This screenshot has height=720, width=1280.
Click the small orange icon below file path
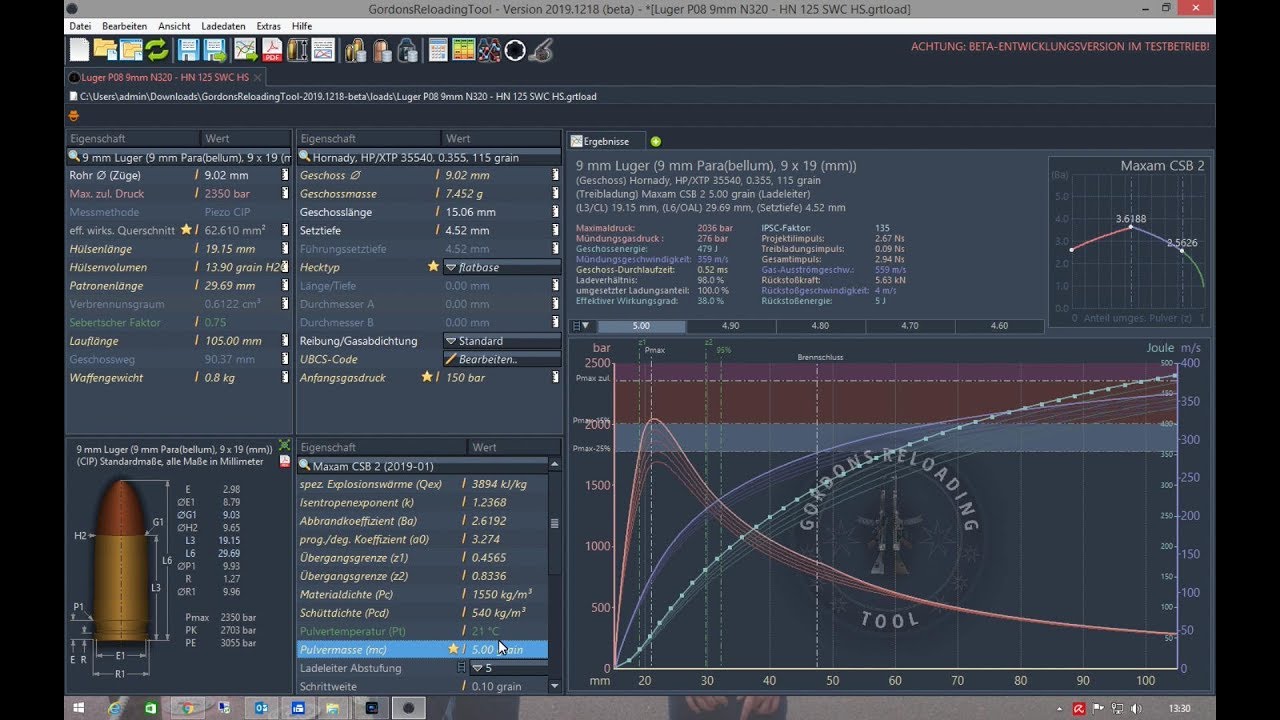[x=73, y=115]
